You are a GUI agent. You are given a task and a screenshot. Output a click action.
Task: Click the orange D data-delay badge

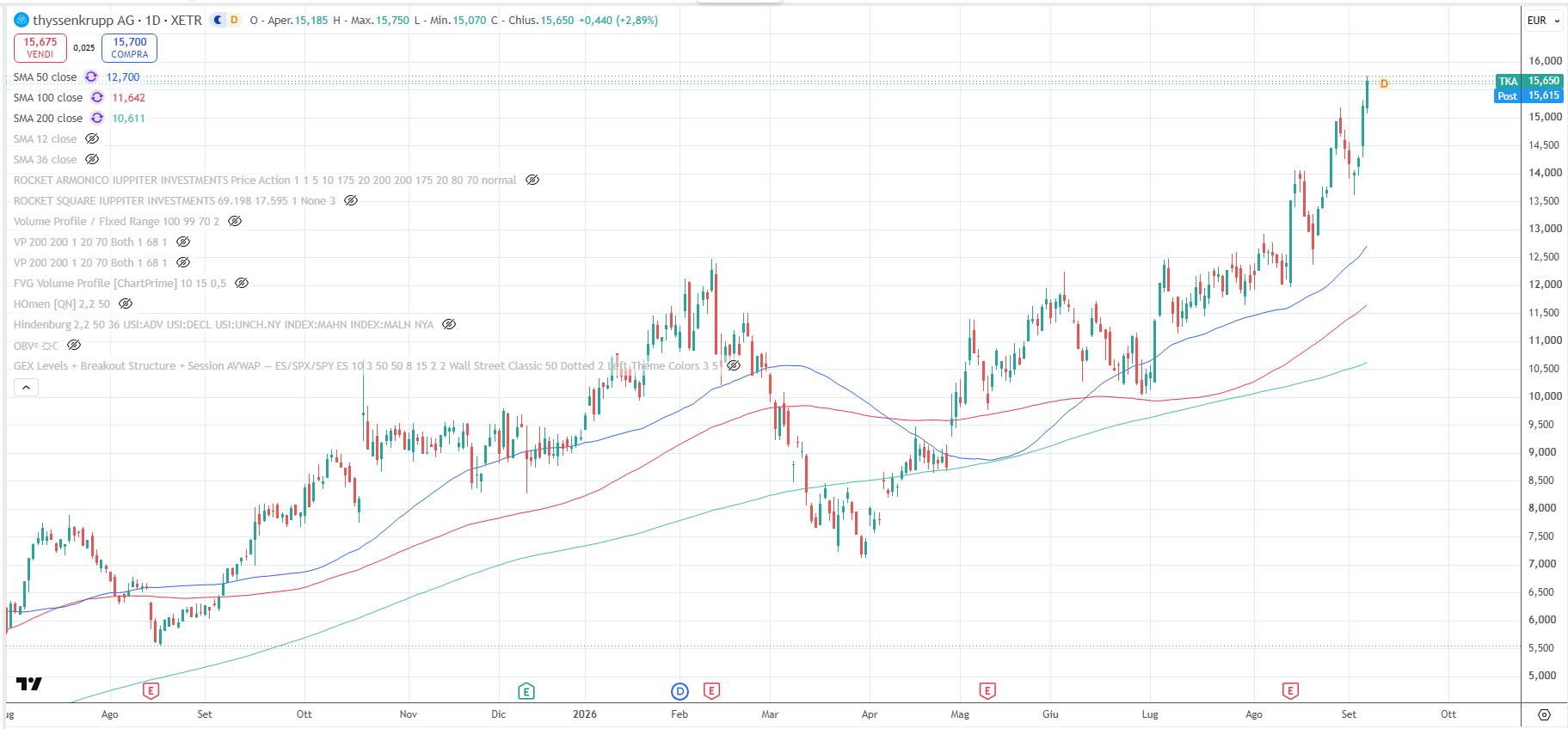(x=234, y=20)
